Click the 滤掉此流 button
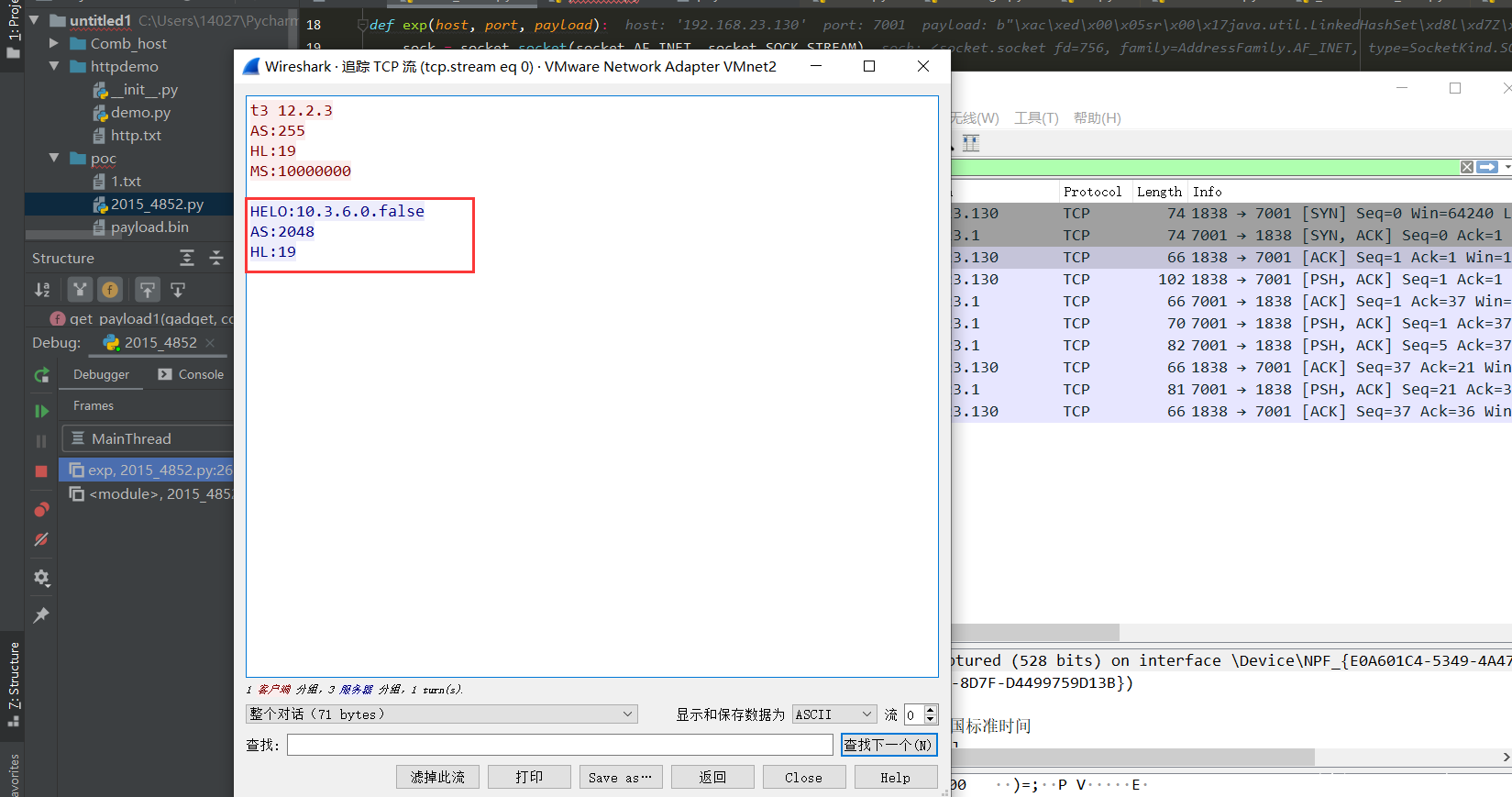Viewport: 1512px width, 797px height. pyautogui.click(x=437, y=777)
